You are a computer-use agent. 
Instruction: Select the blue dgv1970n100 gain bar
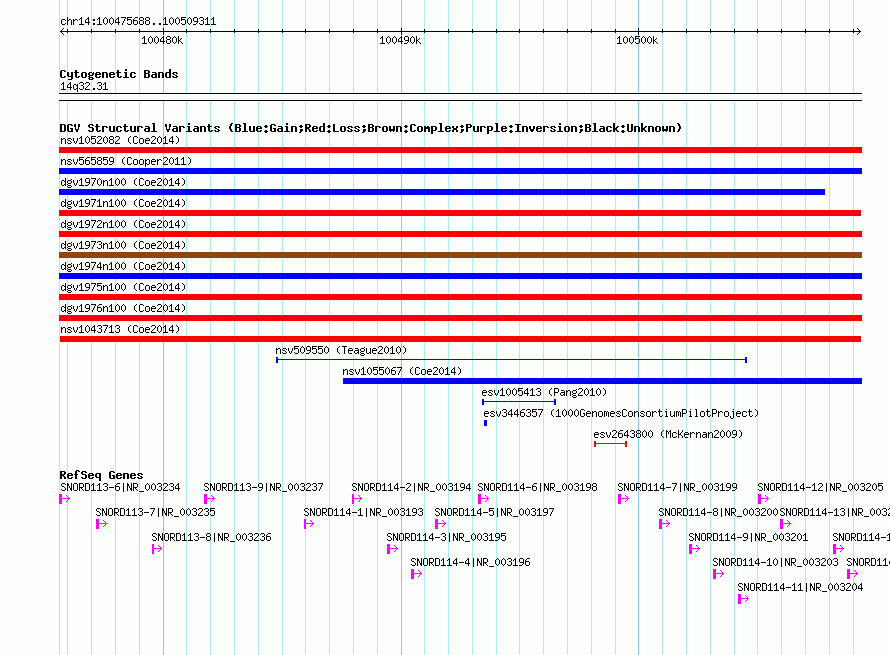pos(442,192)
